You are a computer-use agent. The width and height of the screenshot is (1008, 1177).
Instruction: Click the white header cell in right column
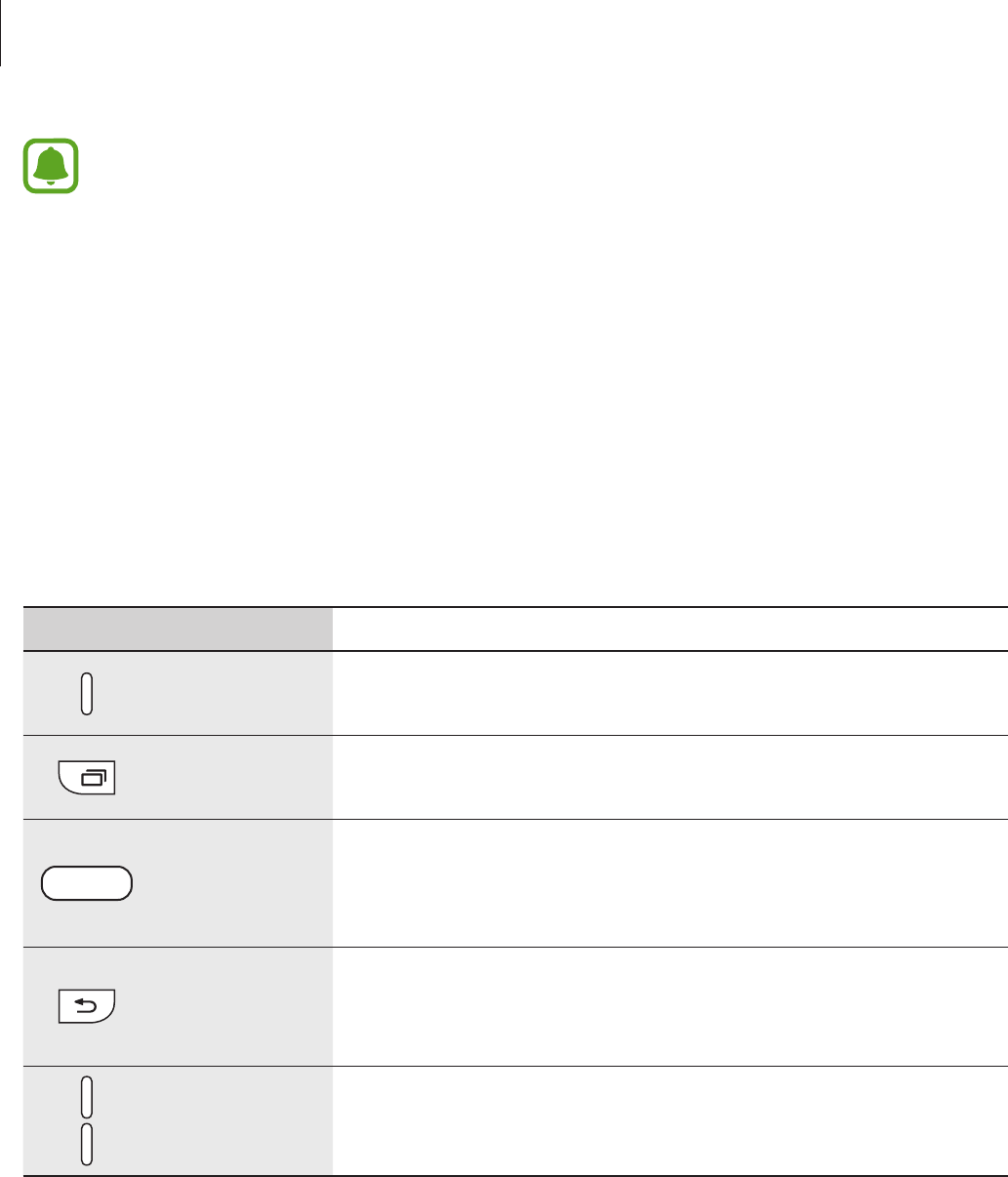(x=670, y=629)
